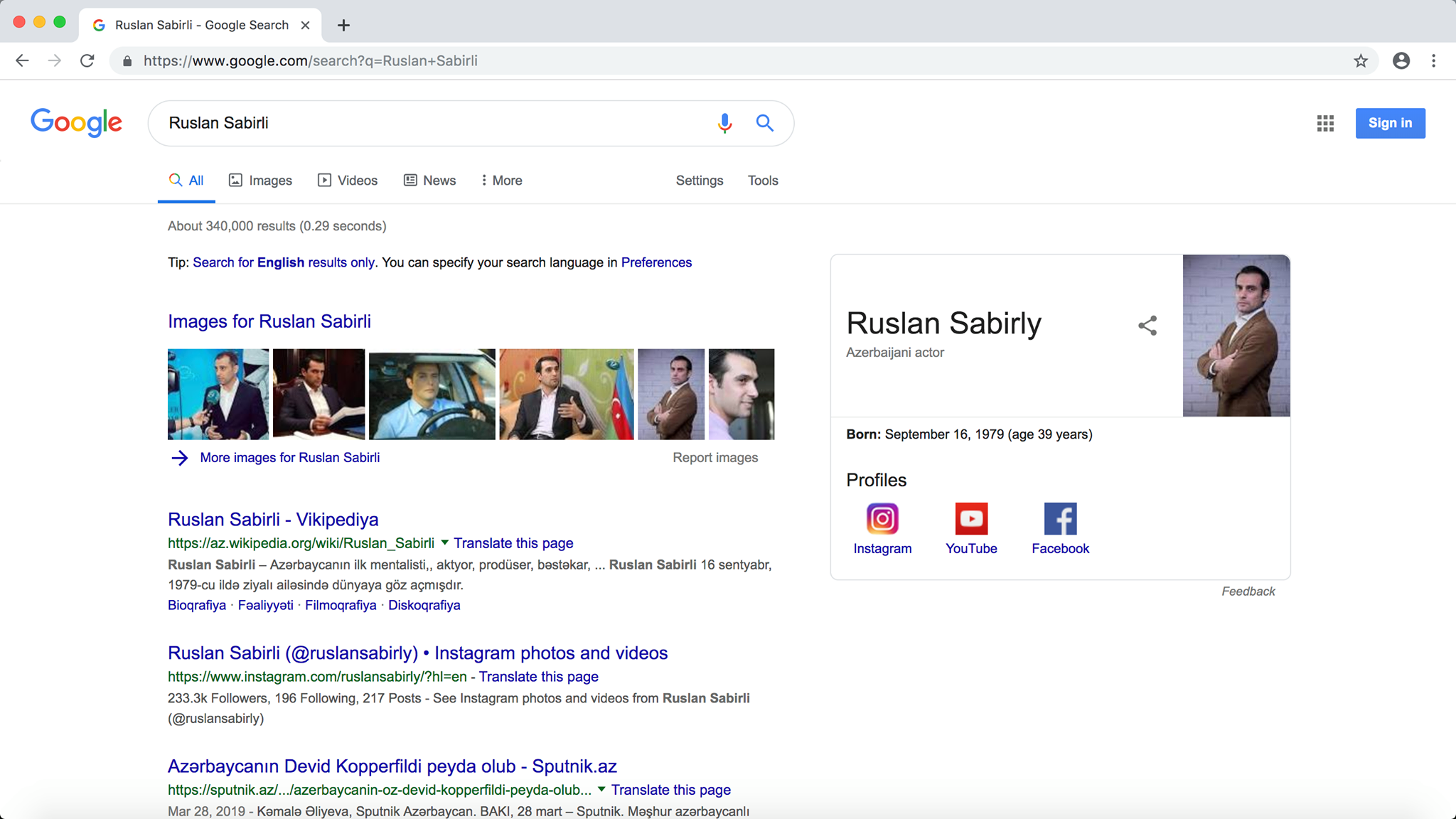Close the Ruslan Sabirli search tab
Viewport: 1456px width, 819px height.
pos(305,25)
